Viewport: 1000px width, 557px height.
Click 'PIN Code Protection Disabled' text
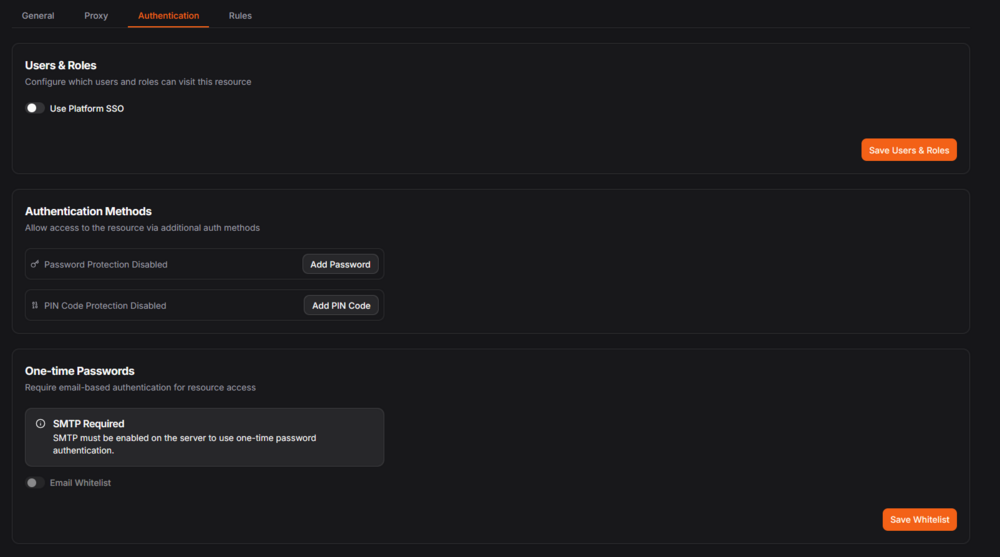click(x=105, y=306)
